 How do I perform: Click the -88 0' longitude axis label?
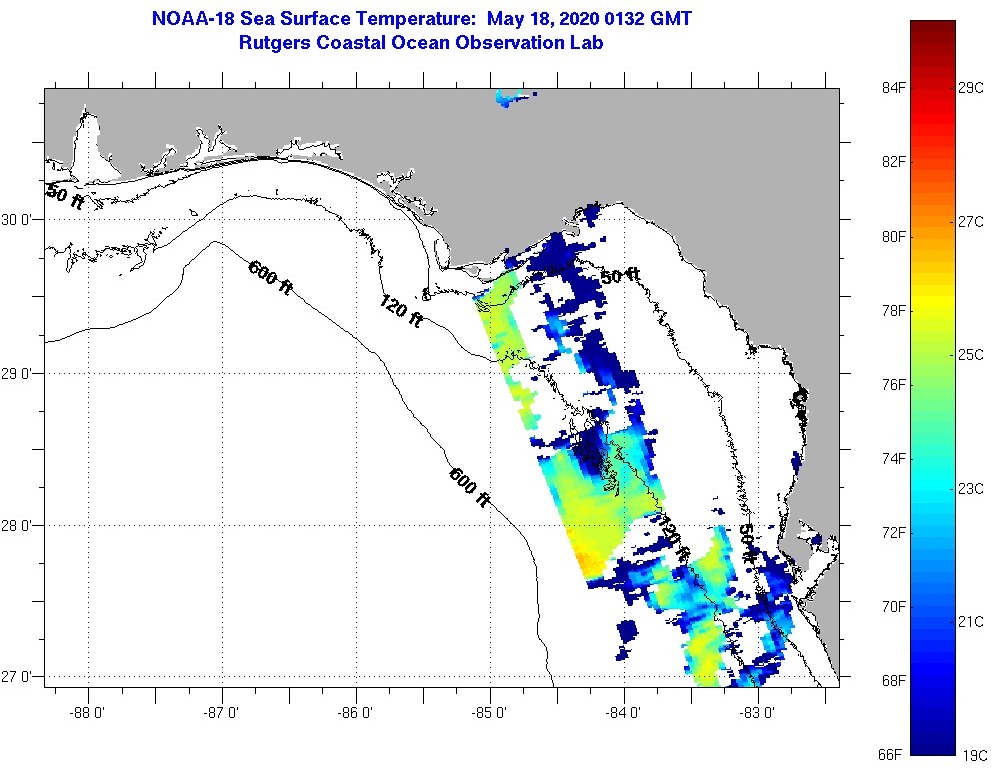[x=88, y=713]
